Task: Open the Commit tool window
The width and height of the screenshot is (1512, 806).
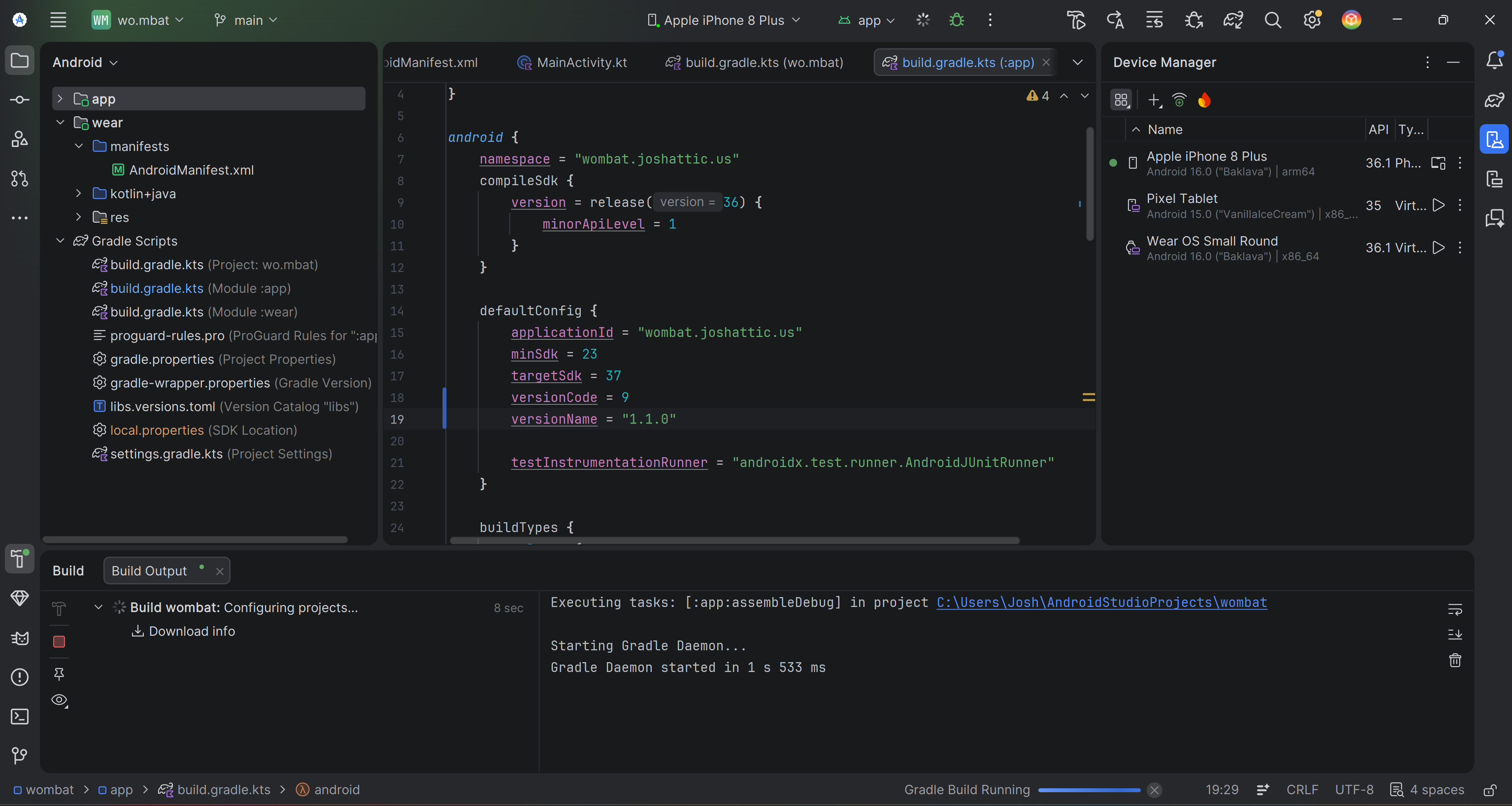Action: 19,100
